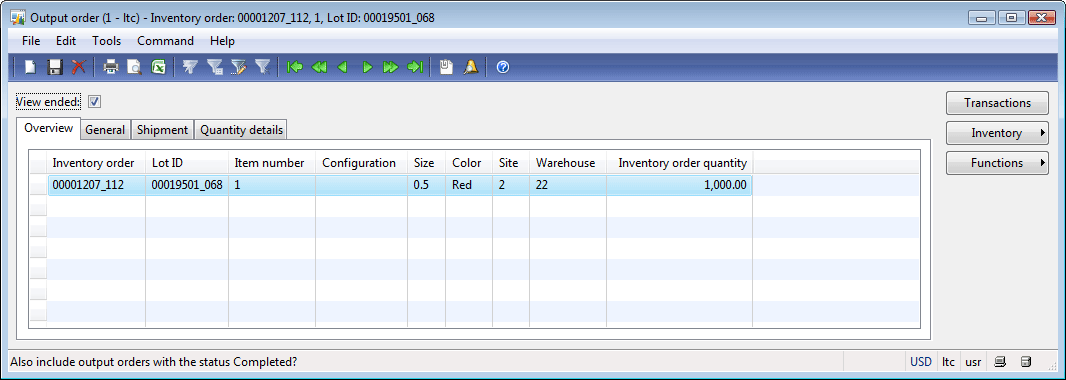The width and height of the screenshot is (1066, 380).
Task: Open Print preview with magnifier icon
Action: (x=135, y=67)
